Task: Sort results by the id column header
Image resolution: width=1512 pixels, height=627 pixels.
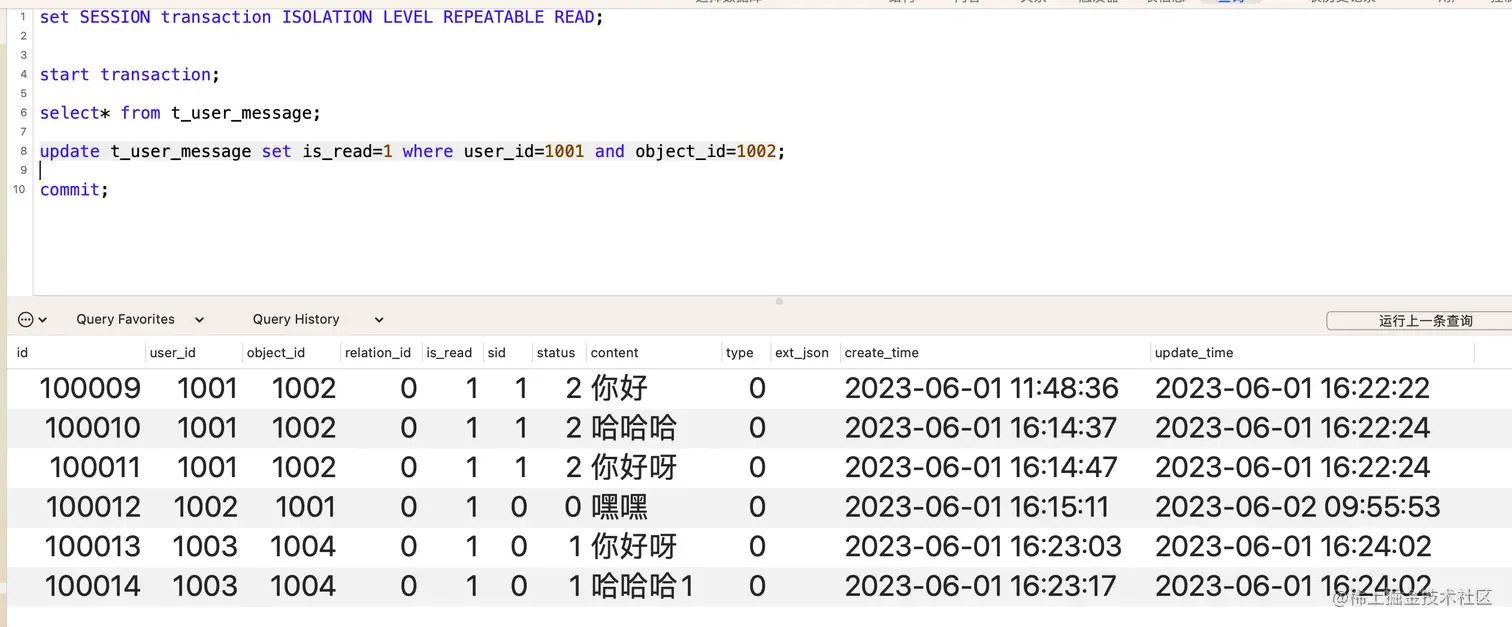Action: 23,352
